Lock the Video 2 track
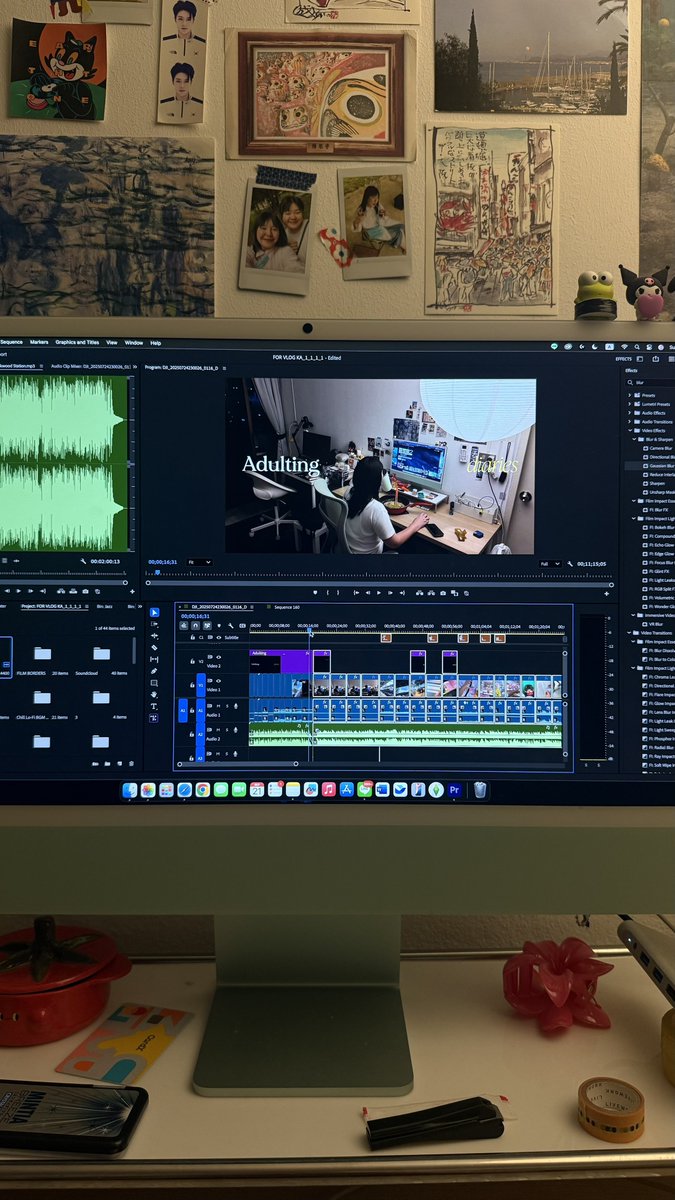 pyautogui.click(x=192, y=661)
